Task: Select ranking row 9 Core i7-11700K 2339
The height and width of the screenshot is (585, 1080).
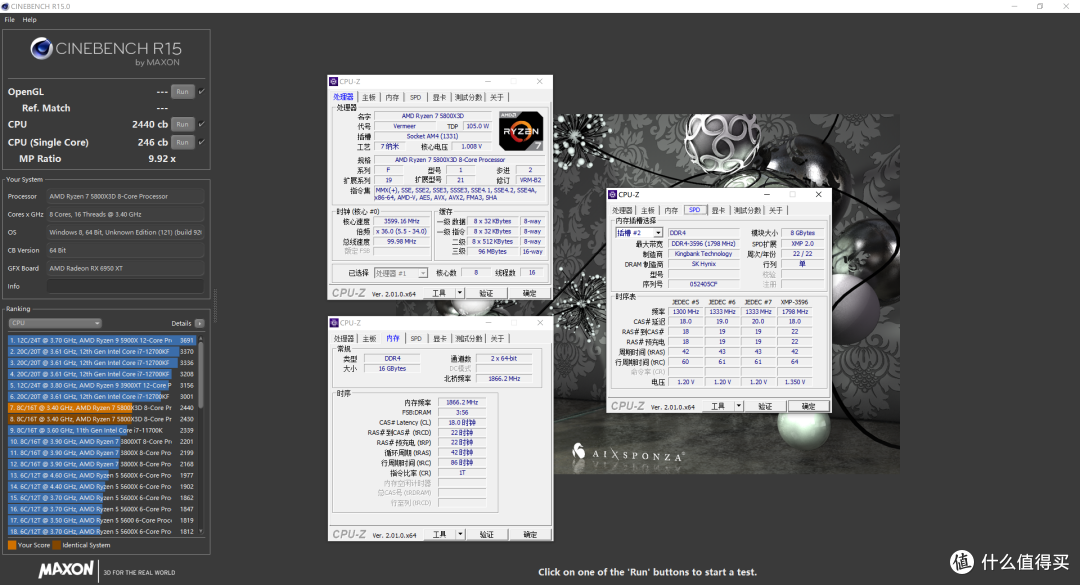Action: click(x=102, y=430)
